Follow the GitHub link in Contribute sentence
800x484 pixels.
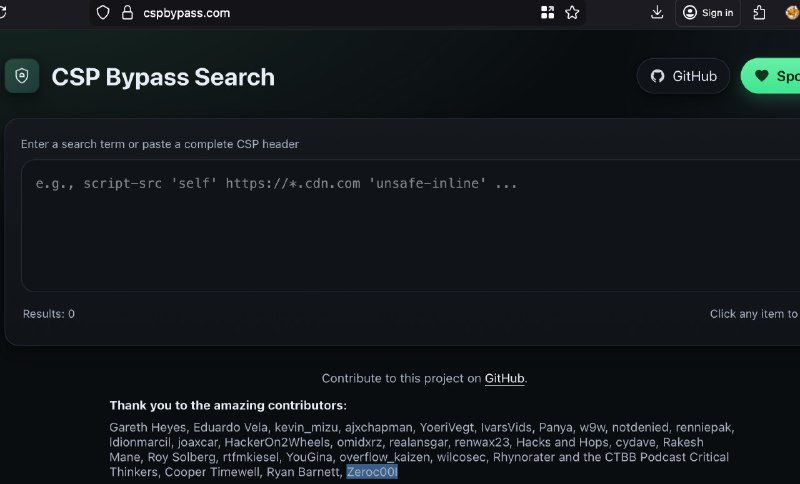click(x=504, y=379)
